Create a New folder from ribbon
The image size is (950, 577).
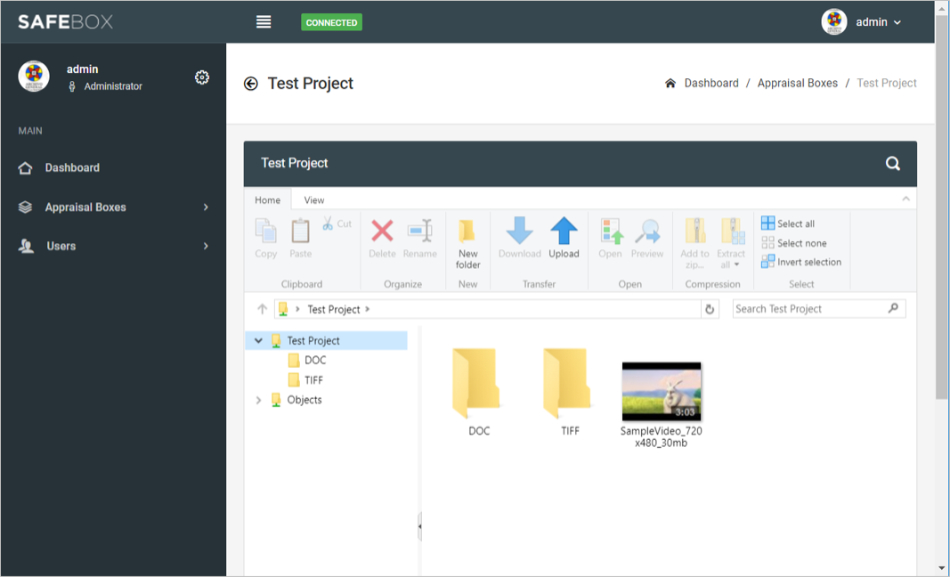pos(468,244)
